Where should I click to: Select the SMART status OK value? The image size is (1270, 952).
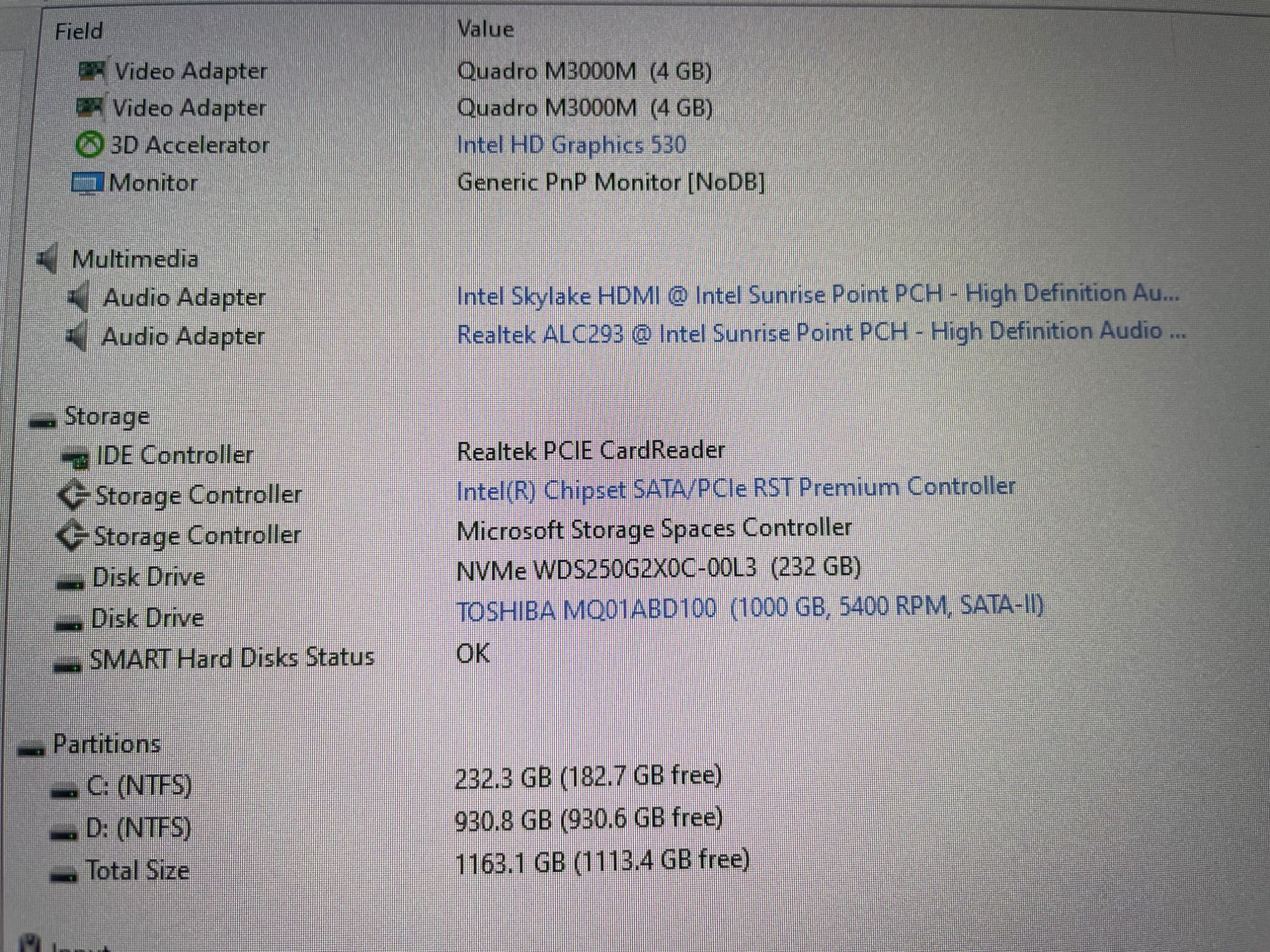coord(473,653)
